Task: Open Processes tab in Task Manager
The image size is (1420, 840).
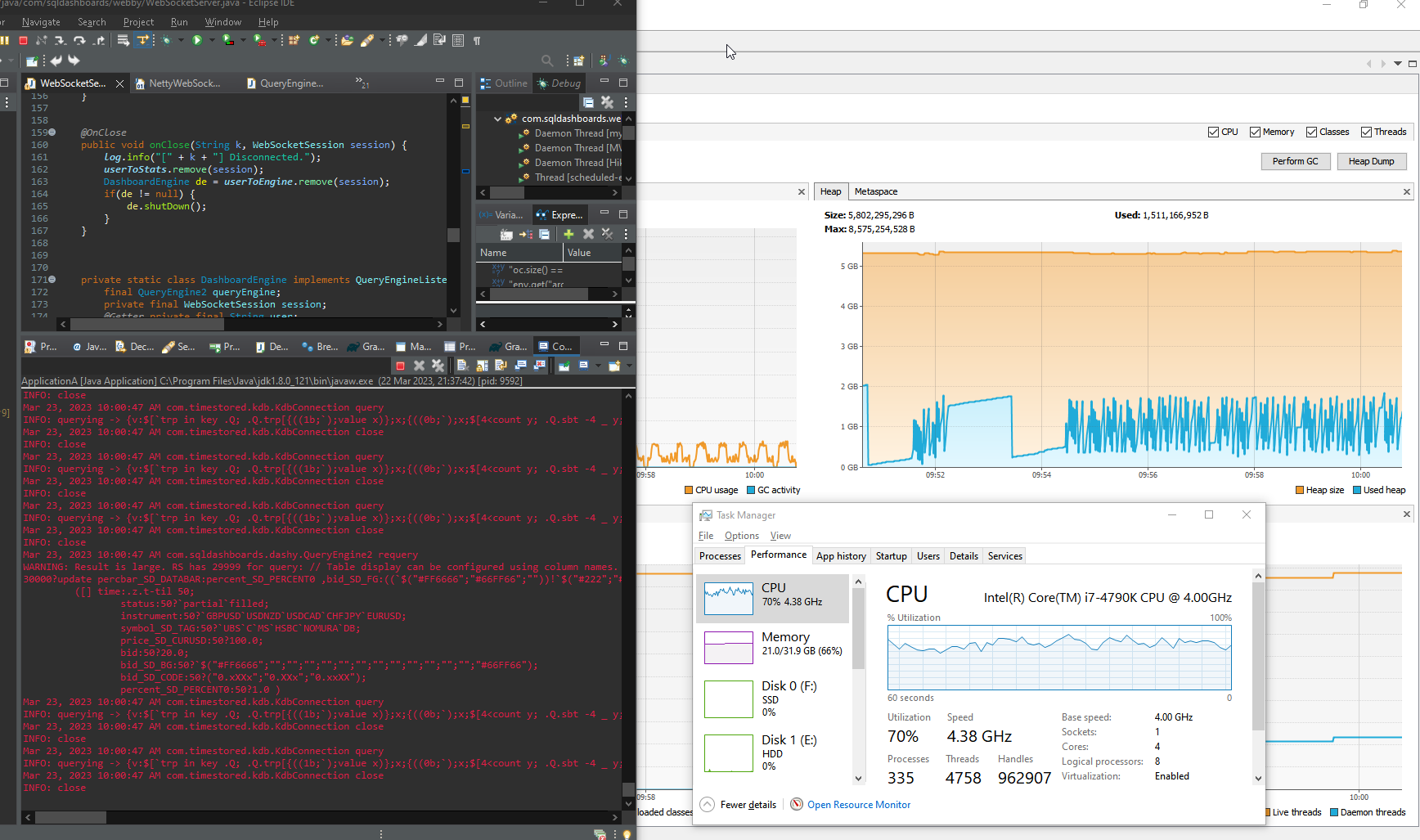Action: 720,555
